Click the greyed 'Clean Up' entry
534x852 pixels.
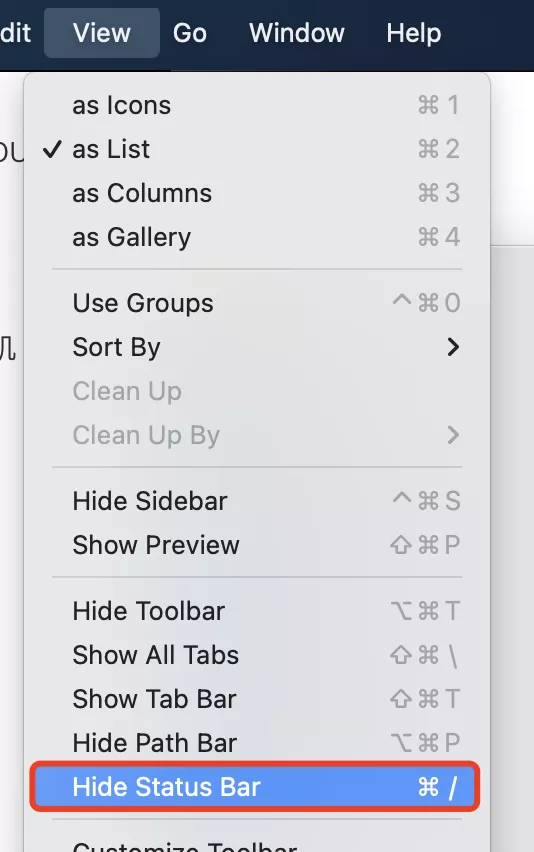pyautogui.click(x=257, y=391)
